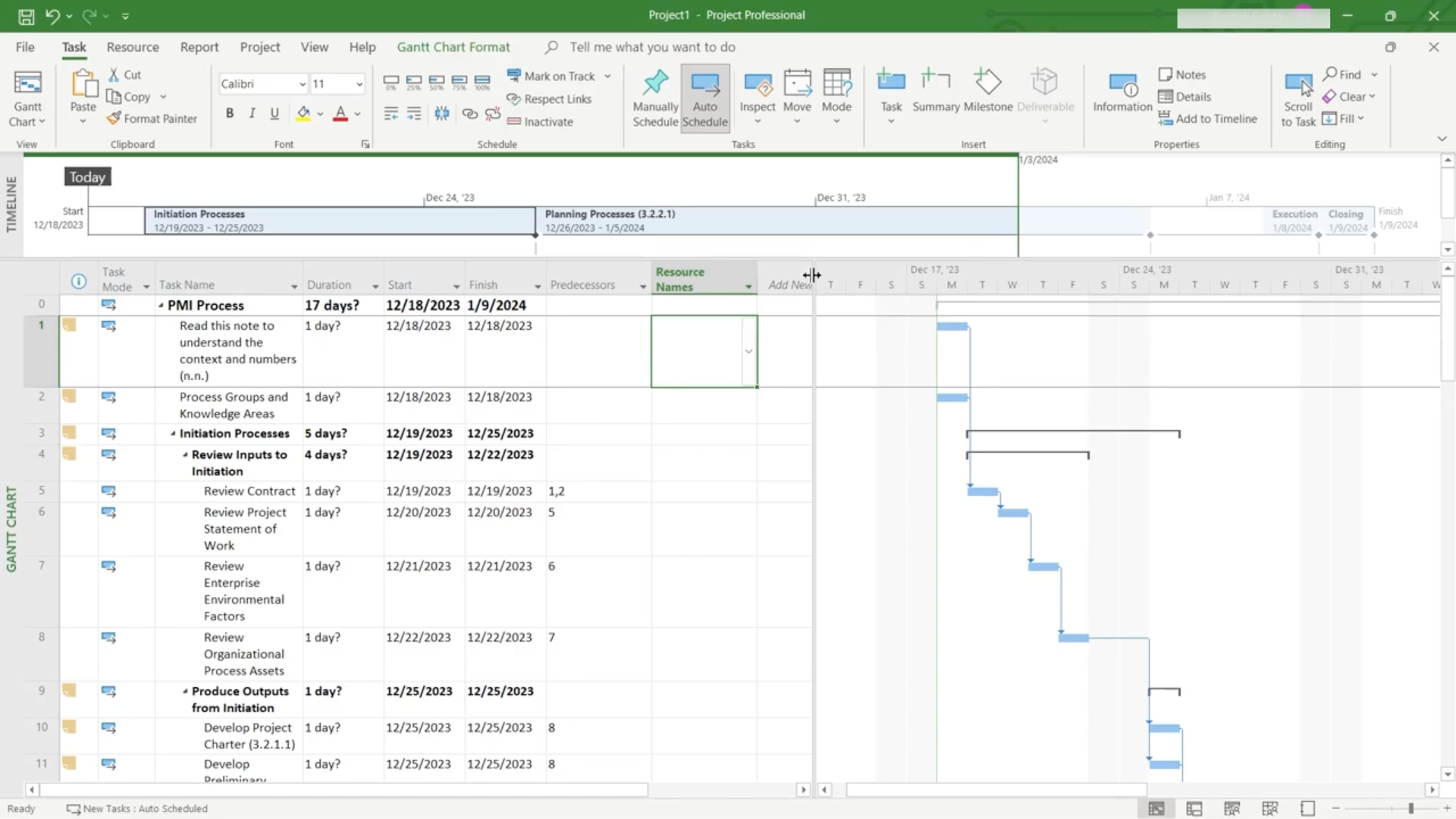Toggle Auto Schedule mode

tap(704, 98)
